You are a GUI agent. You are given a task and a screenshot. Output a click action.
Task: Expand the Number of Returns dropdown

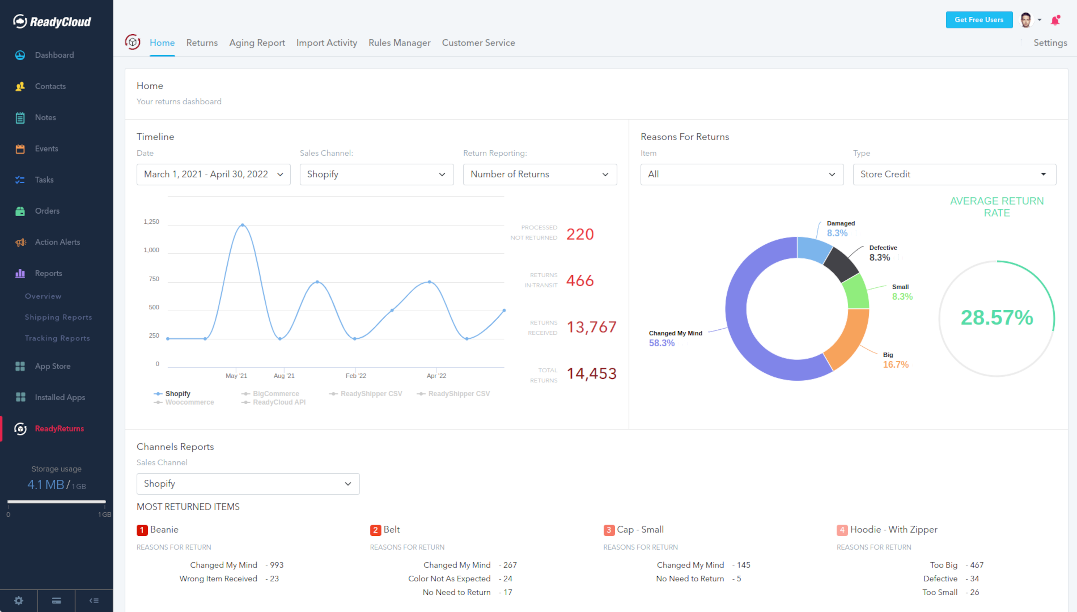tap(540, 174)
